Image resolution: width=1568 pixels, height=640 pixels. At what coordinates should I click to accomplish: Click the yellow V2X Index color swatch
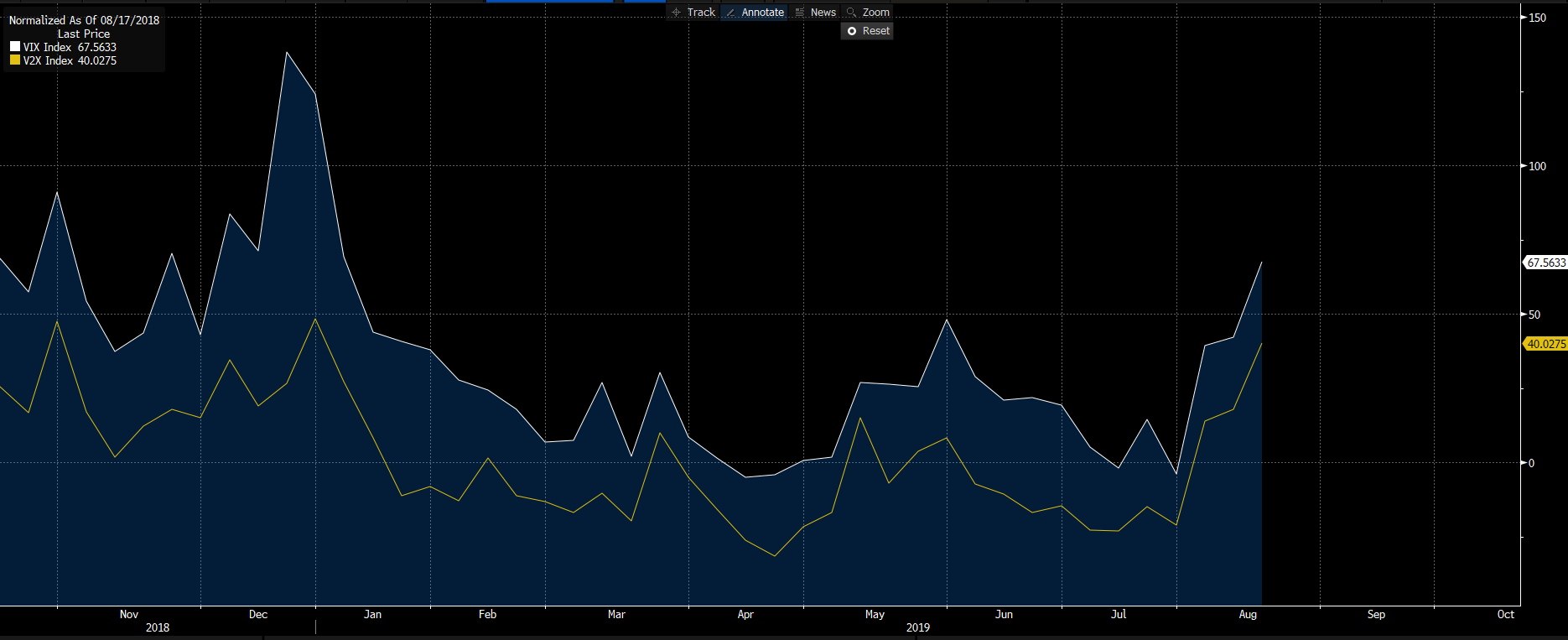[x=15, y=60]
